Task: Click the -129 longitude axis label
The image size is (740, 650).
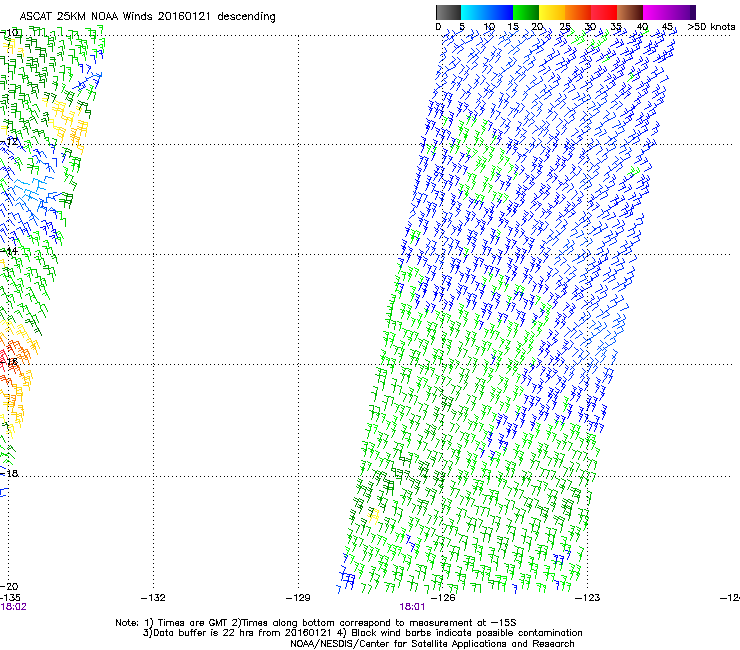Action: click(x=298, y=598)
